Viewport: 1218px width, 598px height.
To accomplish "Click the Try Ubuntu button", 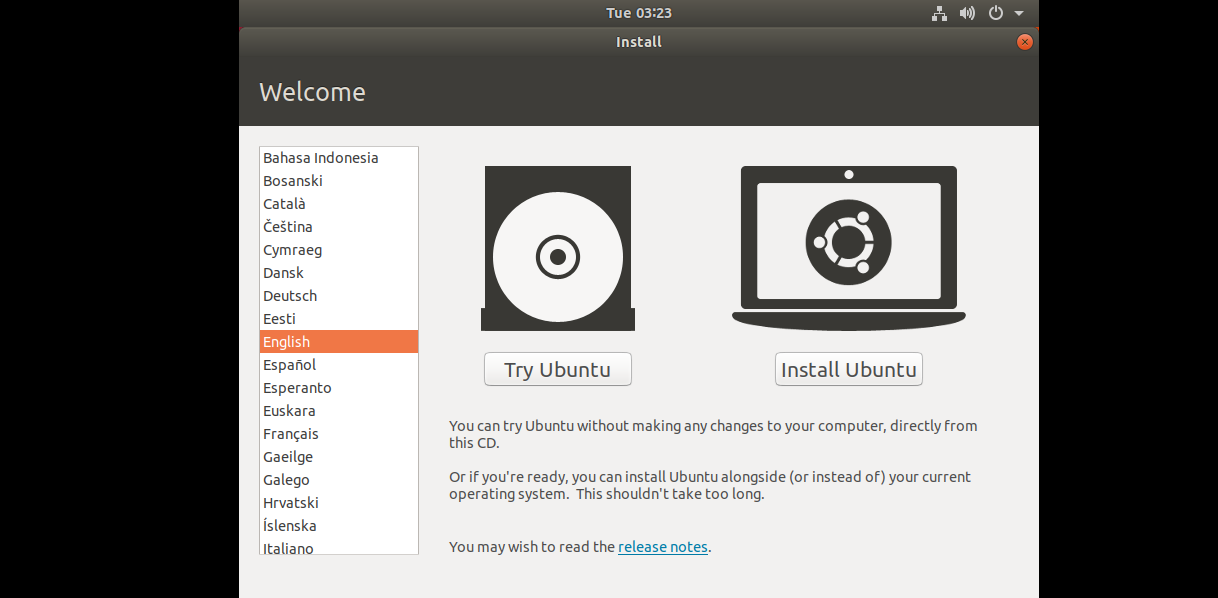I will [x=558, y=369].
